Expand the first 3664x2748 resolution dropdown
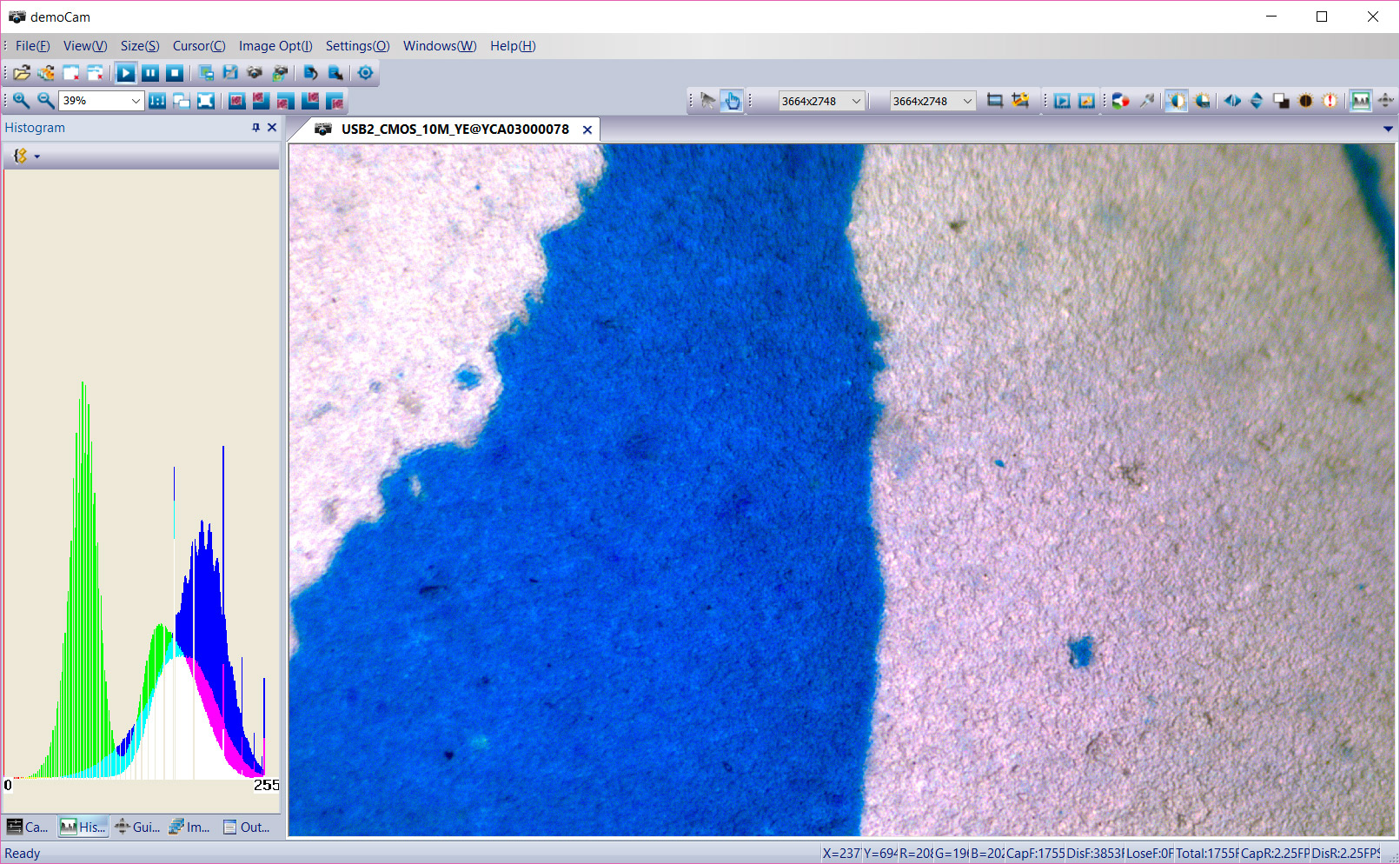Image resolution: width=1400 pixels, height=864 pixels. click(856, 101)
